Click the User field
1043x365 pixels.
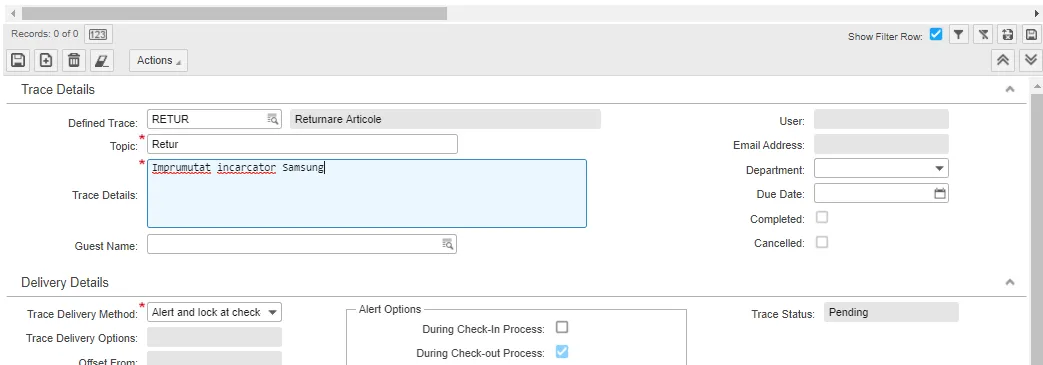[881, 119]
